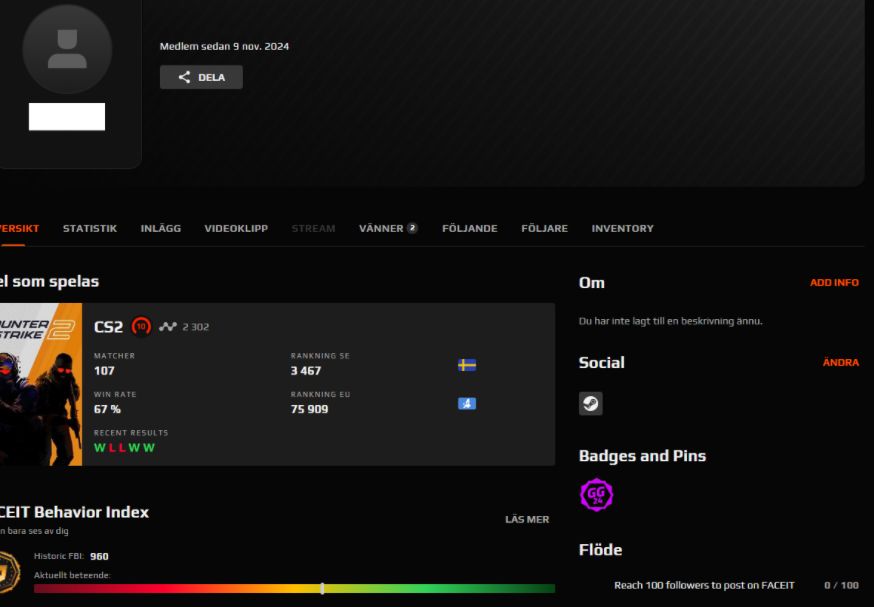Click Historic FBI value 960
Screen dimensions: 874x607
99,556
